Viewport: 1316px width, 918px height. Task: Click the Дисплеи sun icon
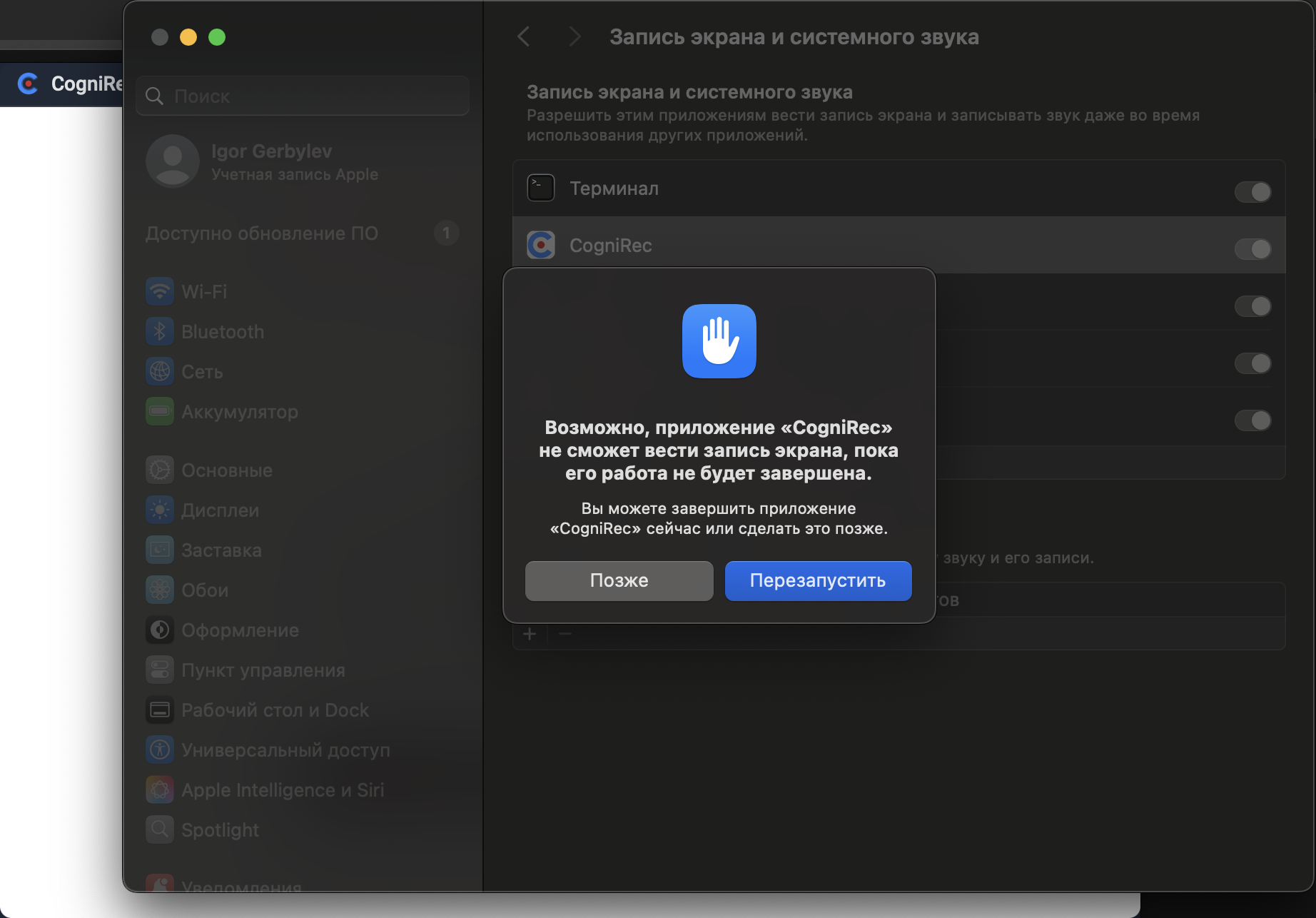(160, 510)
